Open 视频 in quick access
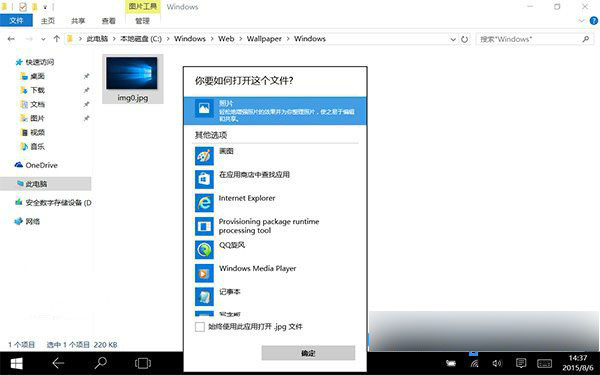This screenshot has height=375, width=600. tap(38, 132)
